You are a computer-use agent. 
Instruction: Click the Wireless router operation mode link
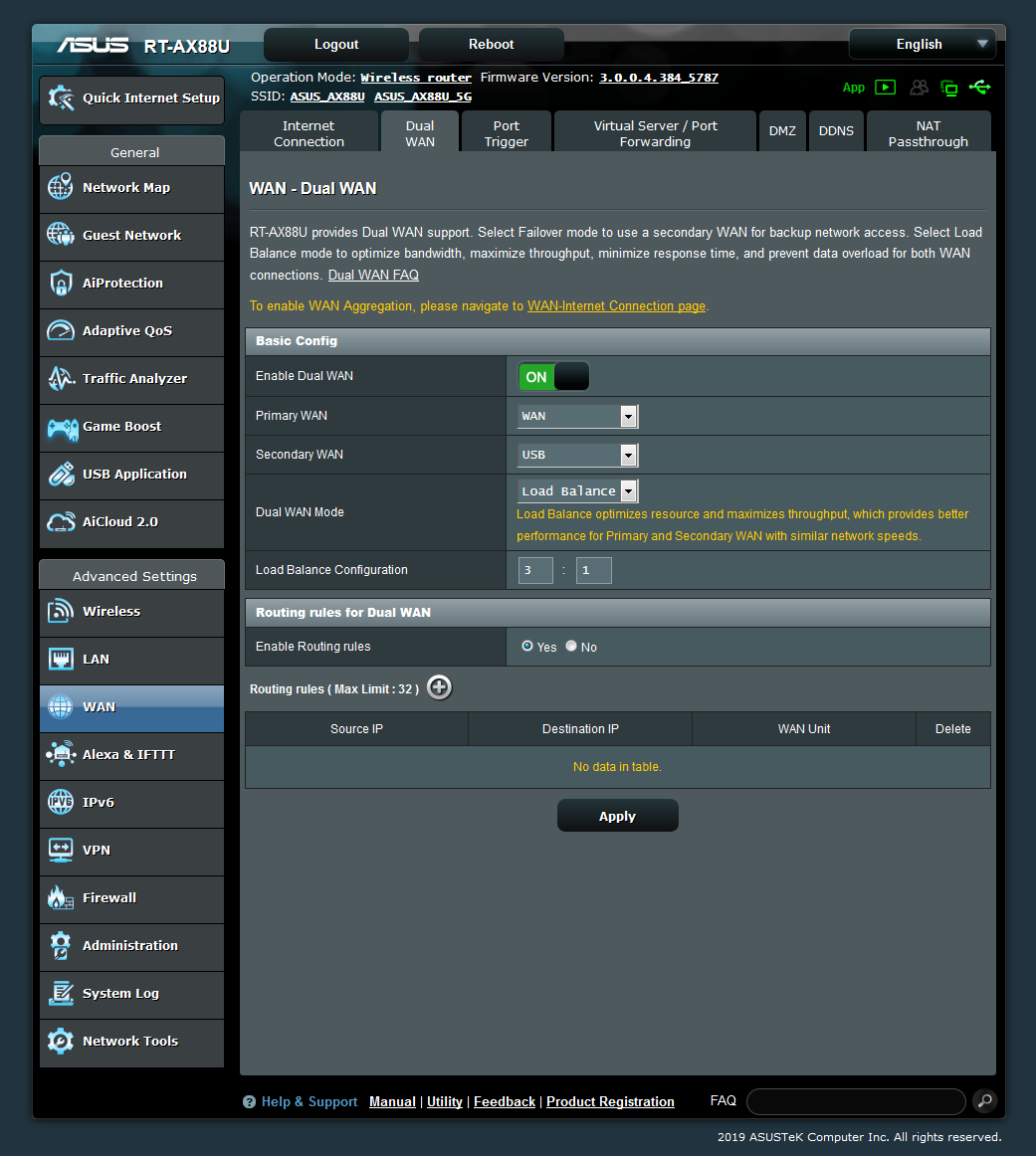click(416, 78)
